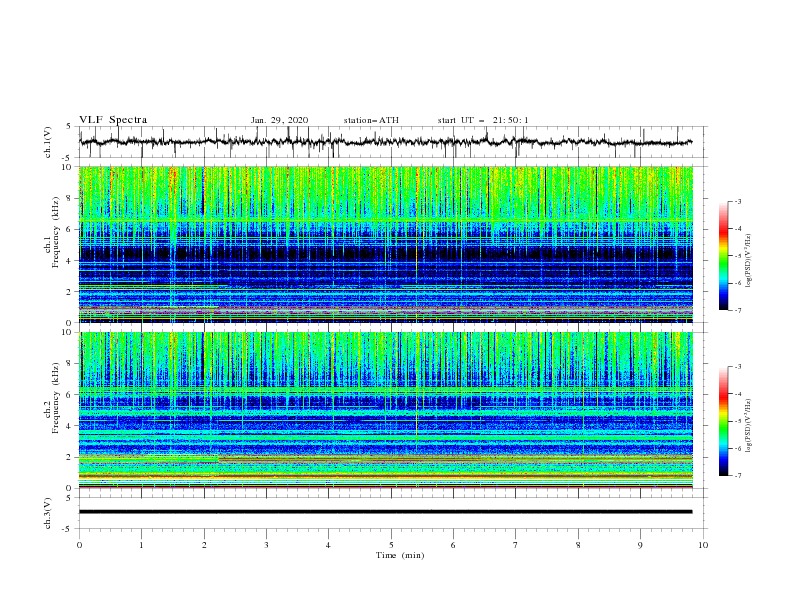Click time tick label '5' on x-axis
The height and width of the screenshot is (612, 792).
391,545
